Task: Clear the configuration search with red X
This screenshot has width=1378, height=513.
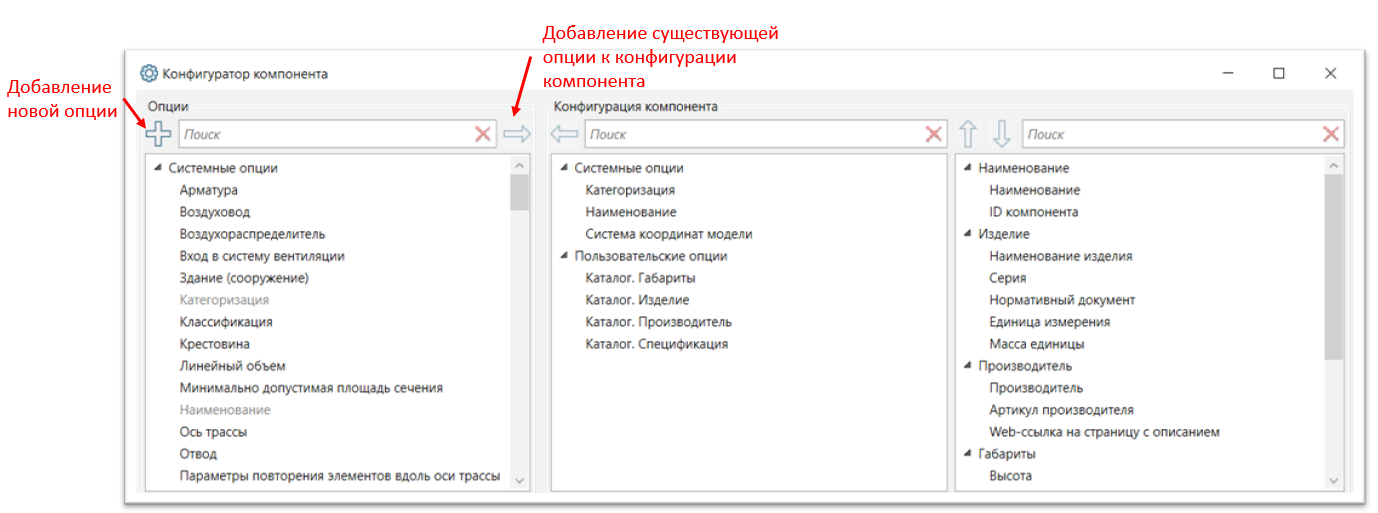Action: coord(933,134)
